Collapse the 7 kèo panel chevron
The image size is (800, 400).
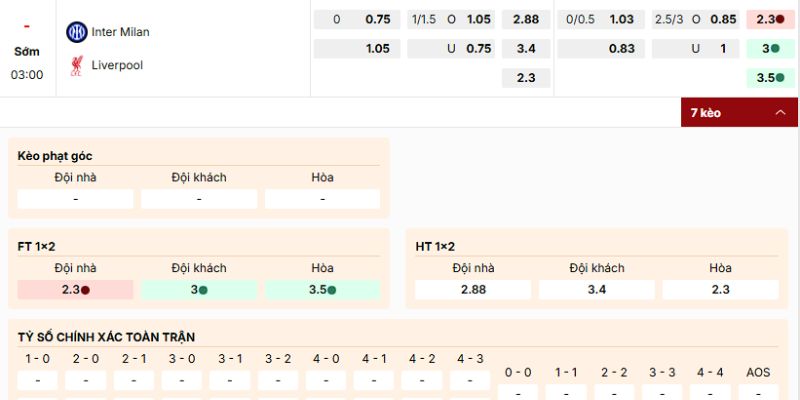pyautogui.click(x=780, y=113)
